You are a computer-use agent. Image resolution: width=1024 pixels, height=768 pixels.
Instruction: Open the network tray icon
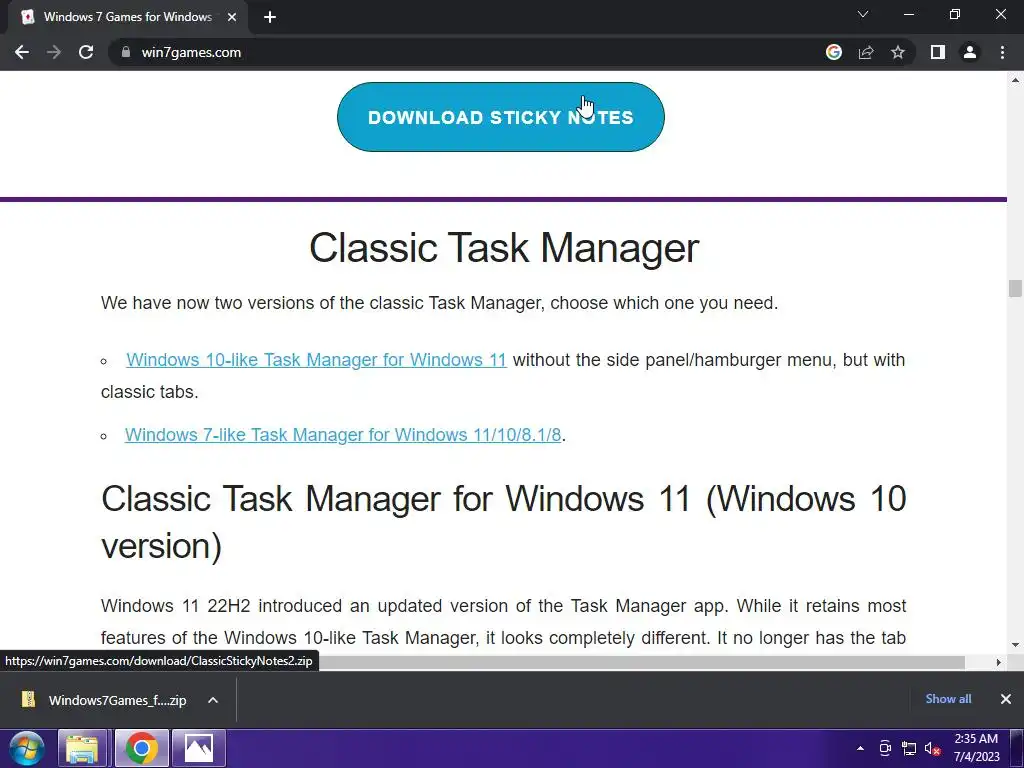pyautogui.click(x=908, y=748)
